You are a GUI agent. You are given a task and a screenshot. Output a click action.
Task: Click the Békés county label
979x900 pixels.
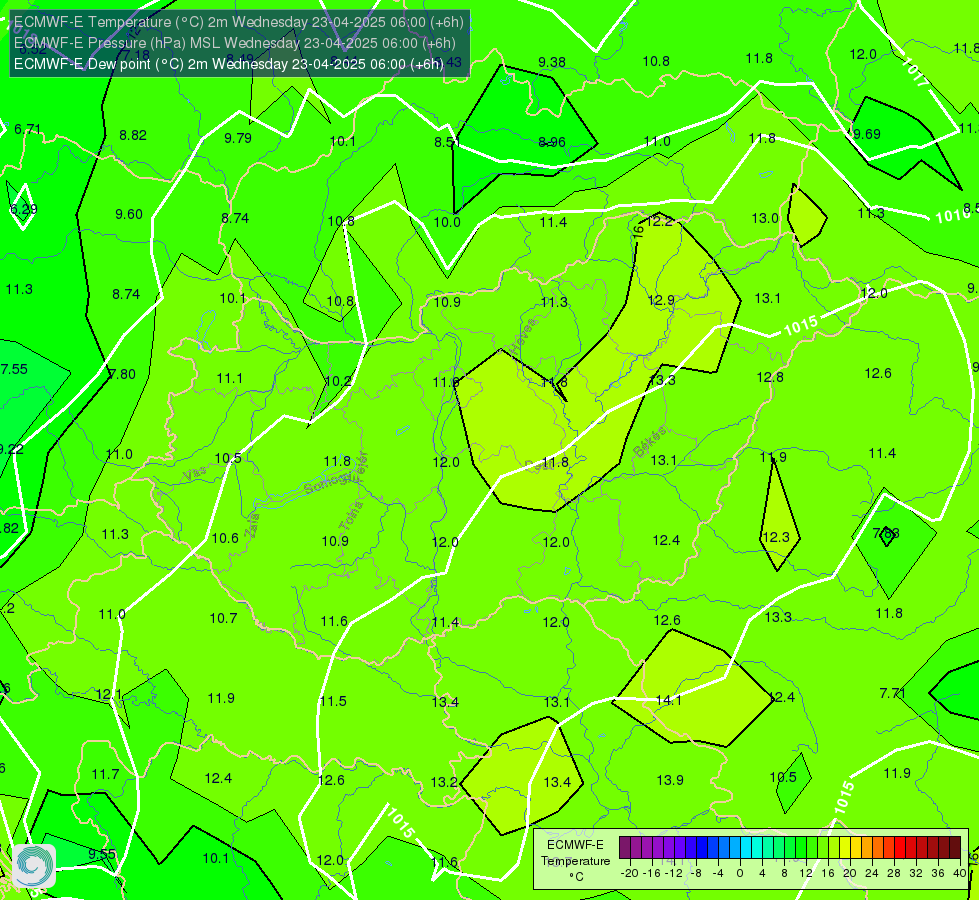[x=649, y=442]
